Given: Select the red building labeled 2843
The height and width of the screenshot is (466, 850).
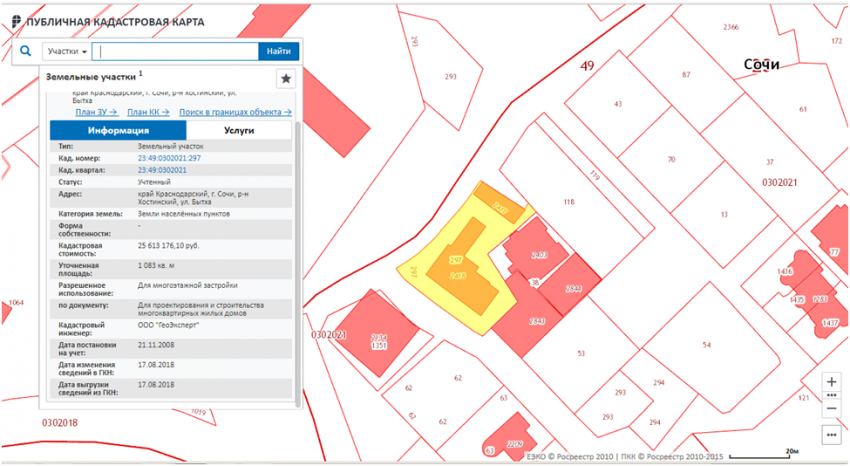Looking at the screenshot, I should [x=537, y=322].
